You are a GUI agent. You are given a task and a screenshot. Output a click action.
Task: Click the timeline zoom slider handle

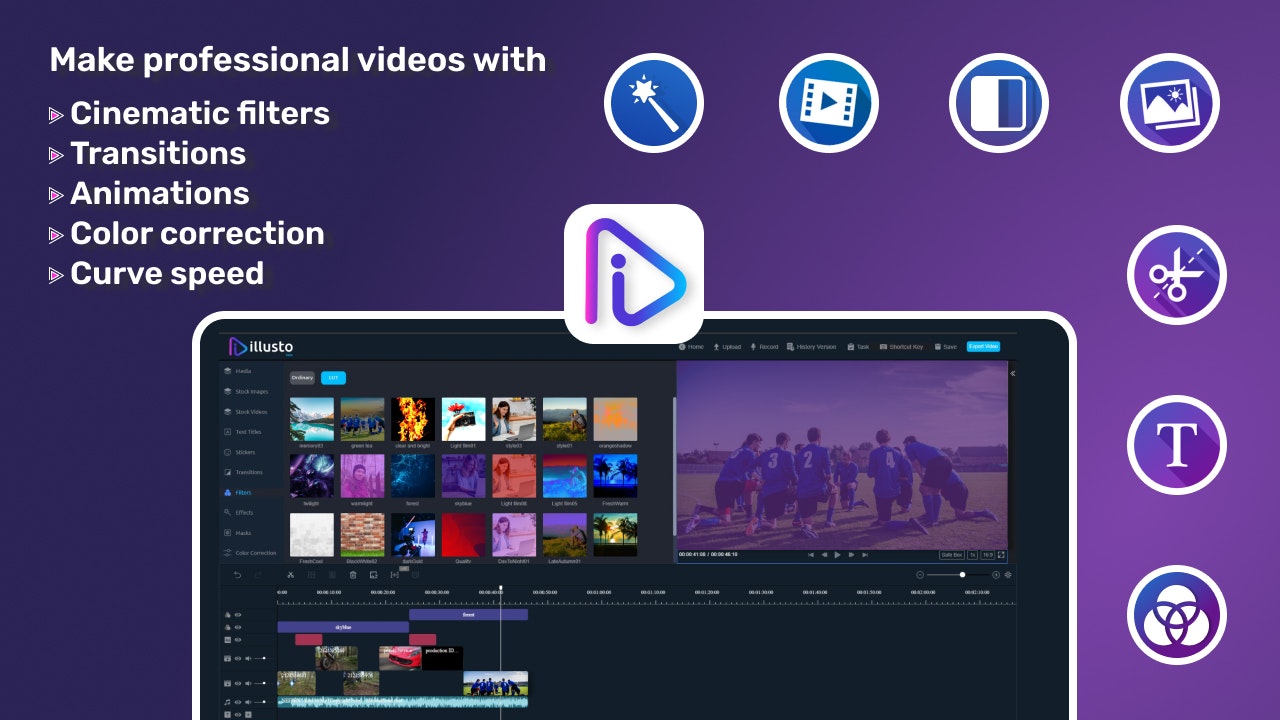pyautogui.click(x=962, y=575)
